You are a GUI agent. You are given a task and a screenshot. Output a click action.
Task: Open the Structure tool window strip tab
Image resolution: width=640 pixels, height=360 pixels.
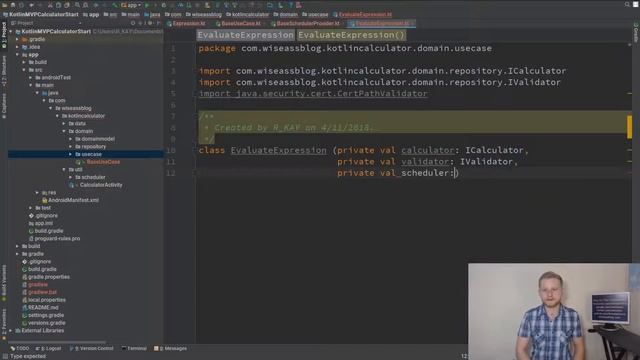(4, 71)
